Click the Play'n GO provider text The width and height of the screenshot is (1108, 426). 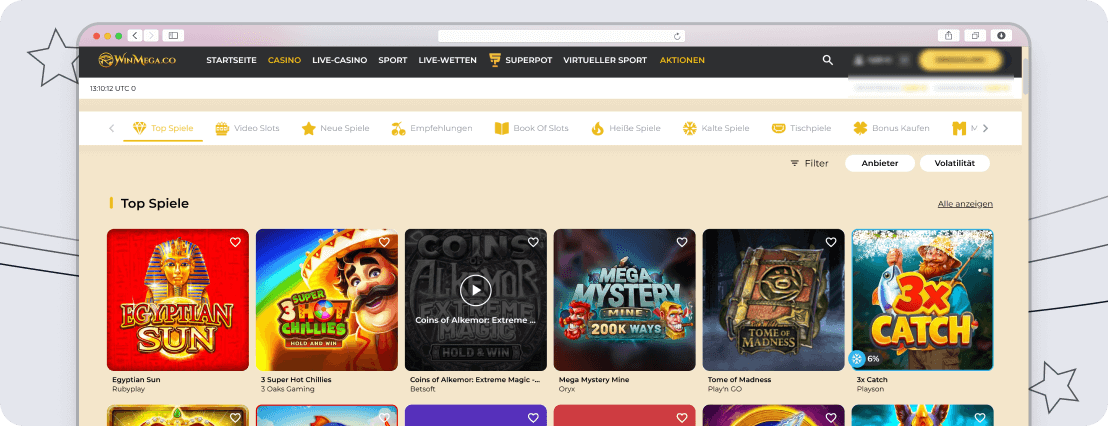pyautogui.click(x=727, y=389)
